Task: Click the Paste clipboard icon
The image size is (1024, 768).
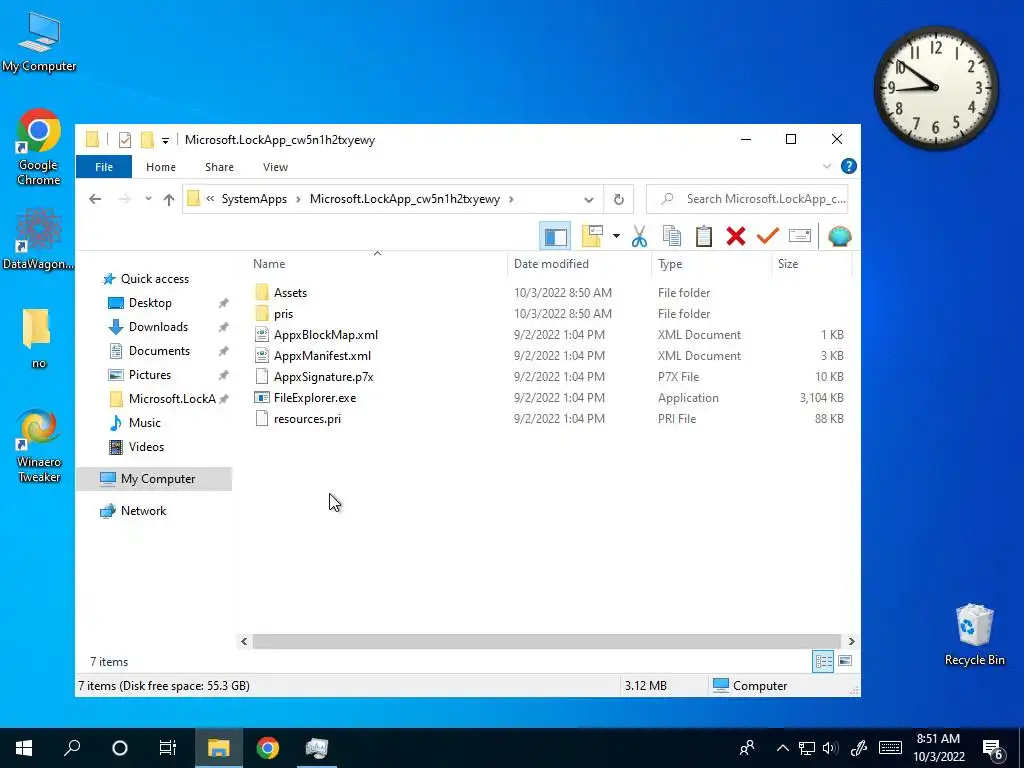Action: point(703,236)
